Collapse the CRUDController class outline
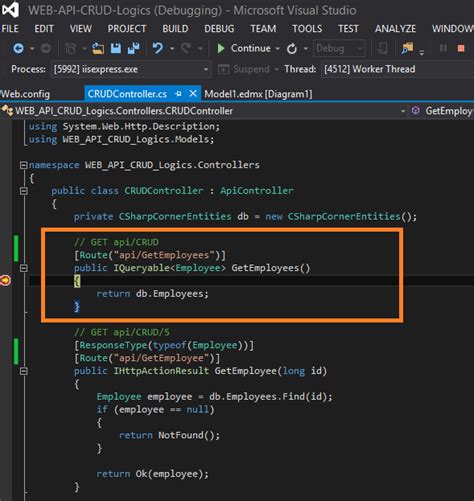Screen dimensions: 474x501 pos(23,191)
